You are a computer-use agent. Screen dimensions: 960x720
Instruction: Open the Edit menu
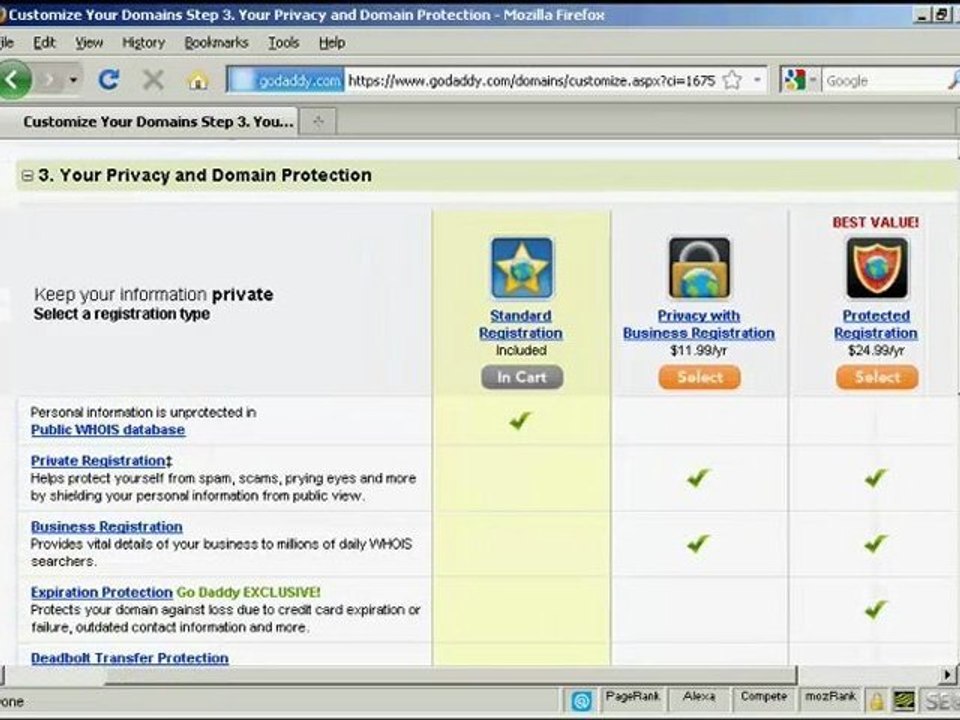click(x=44, y=42)
